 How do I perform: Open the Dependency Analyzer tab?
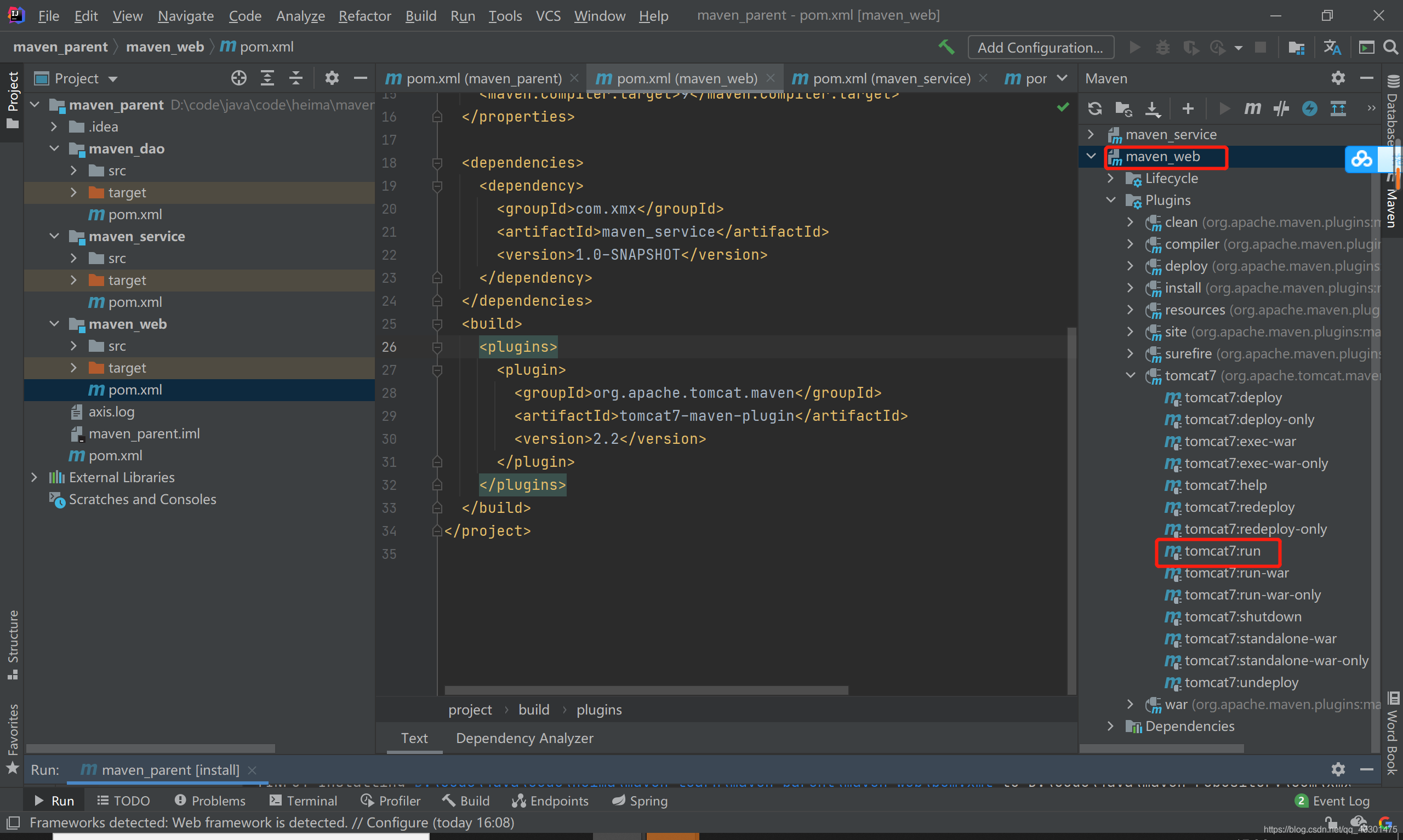click(524, 738)
